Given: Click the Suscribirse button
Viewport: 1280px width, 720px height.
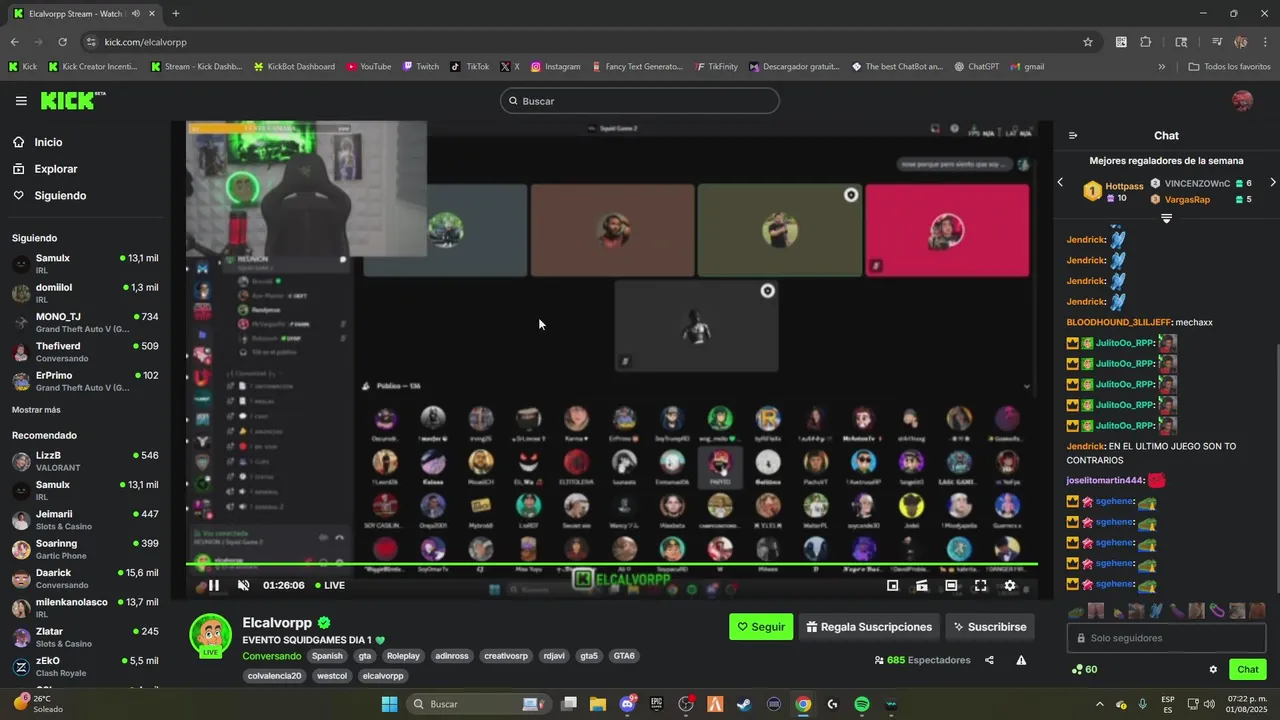Looking at the screenshot, I should [990, 627].
